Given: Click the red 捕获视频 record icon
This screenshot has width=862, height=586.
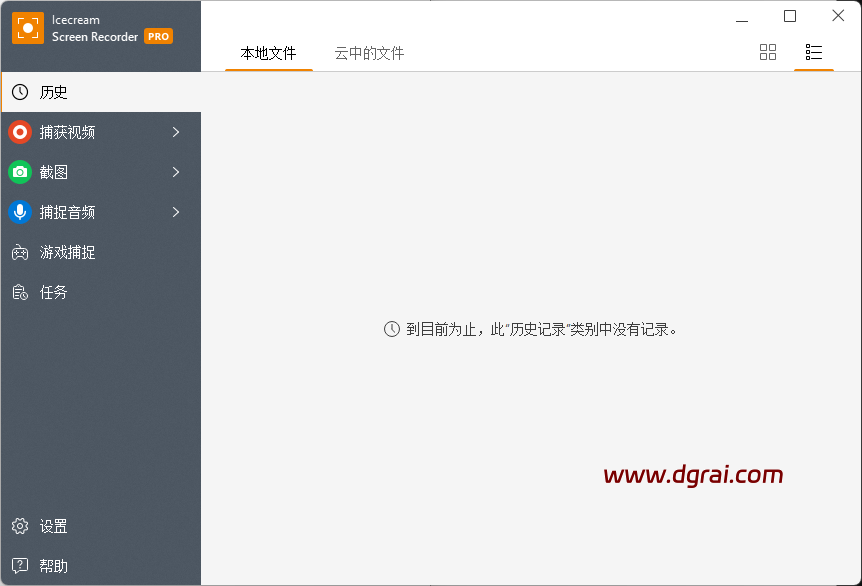Looking at the screenshot, I should [20, 132].
